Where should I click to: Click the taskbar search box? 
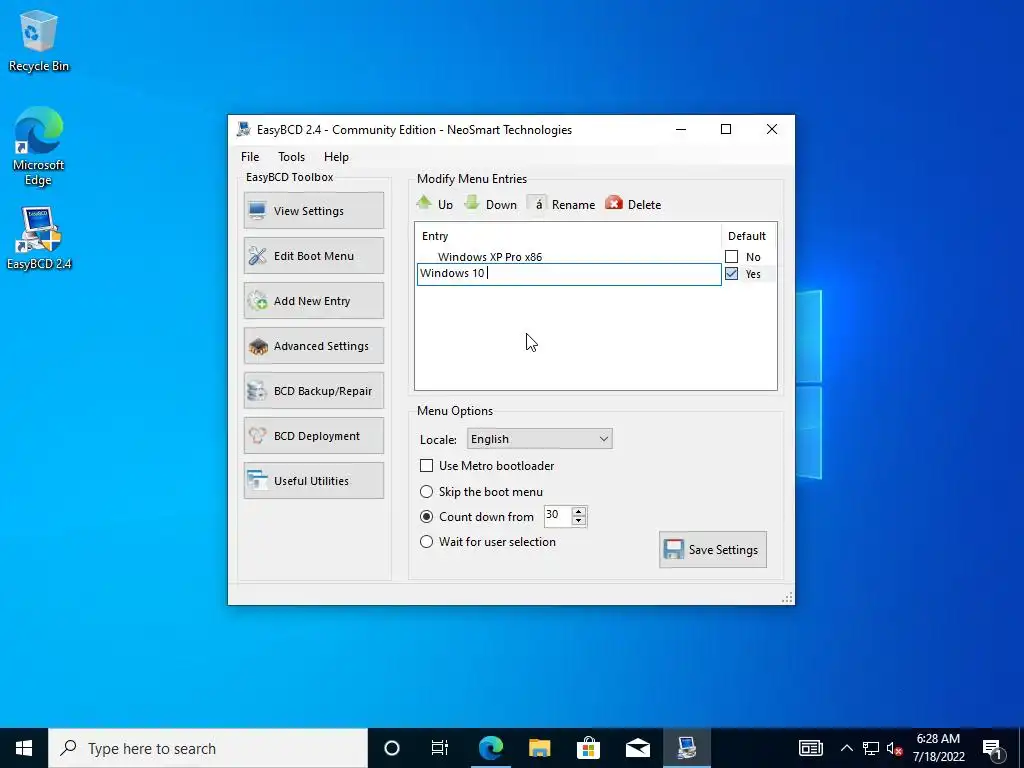click(208, 748)
